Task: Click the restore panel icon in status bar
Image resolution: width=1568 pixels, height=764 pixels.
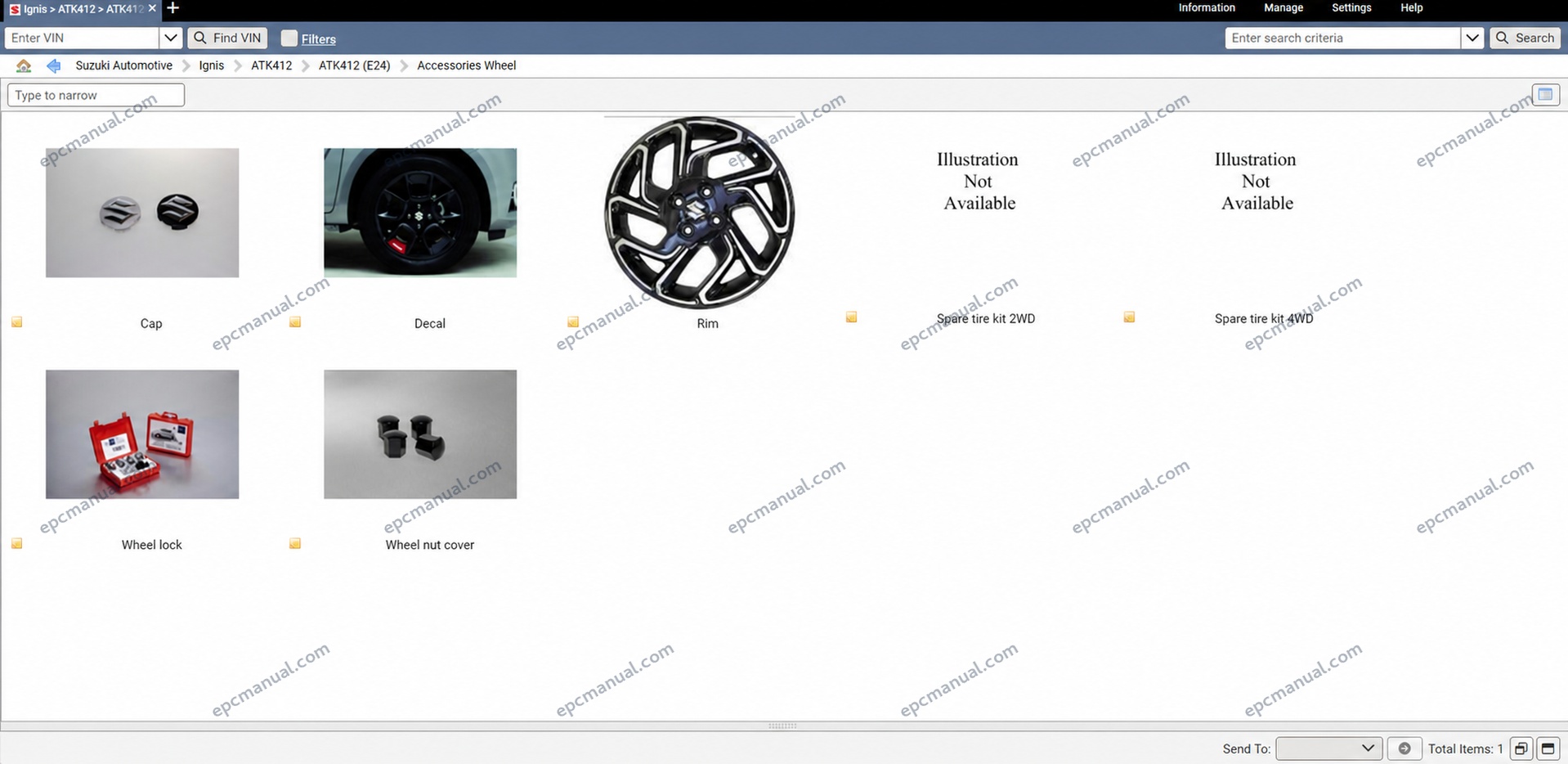Action: pos(1521,748)
